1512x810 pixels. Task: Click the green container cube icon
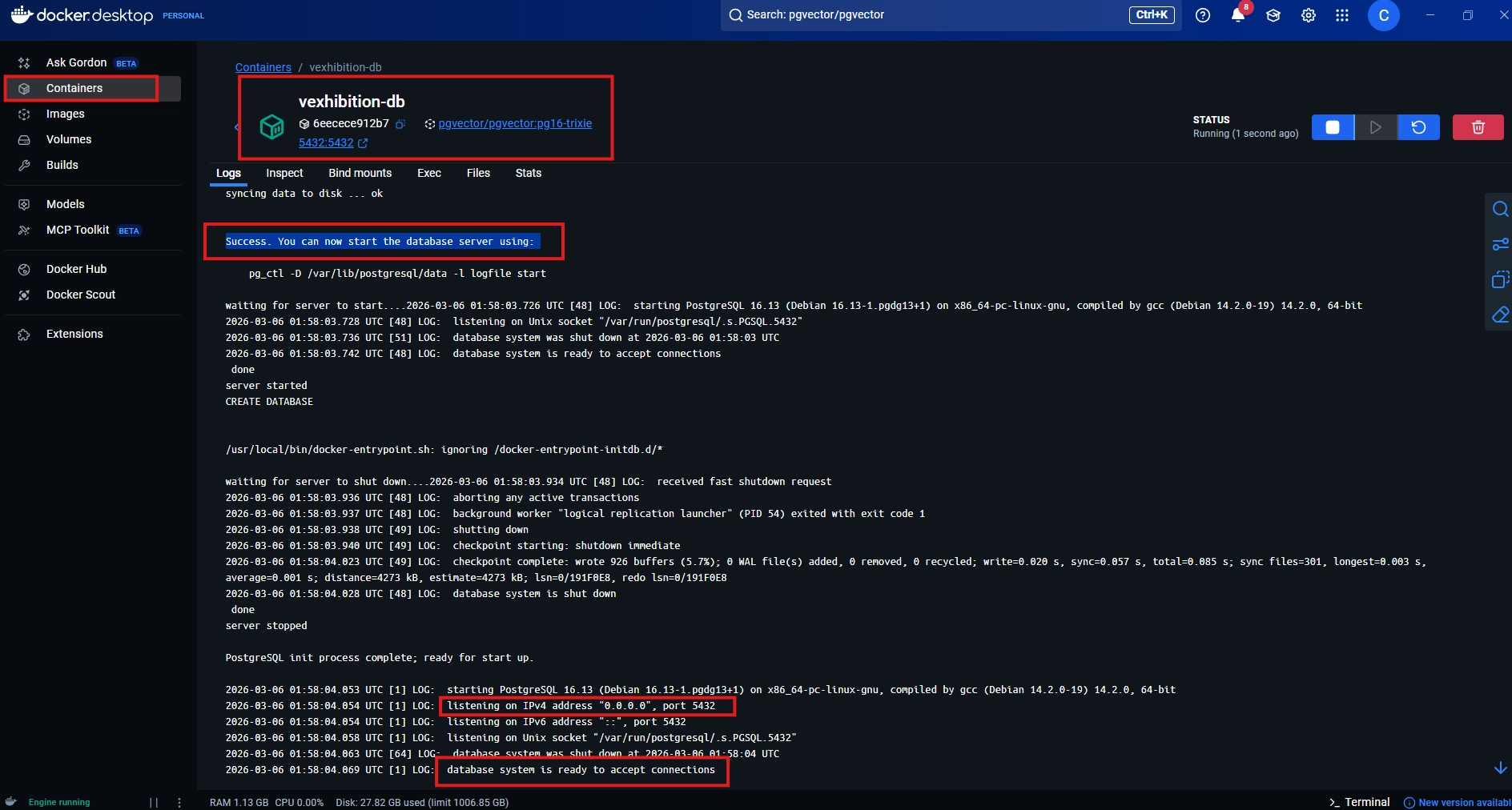tap(272, 126)
